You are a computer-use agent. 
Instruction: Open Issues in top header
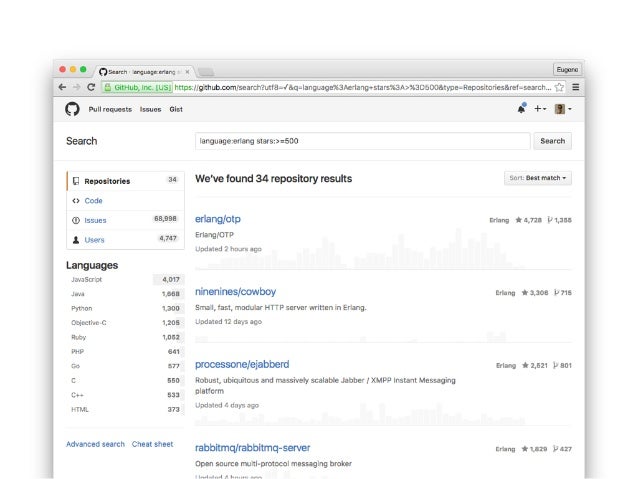point(150,109)
